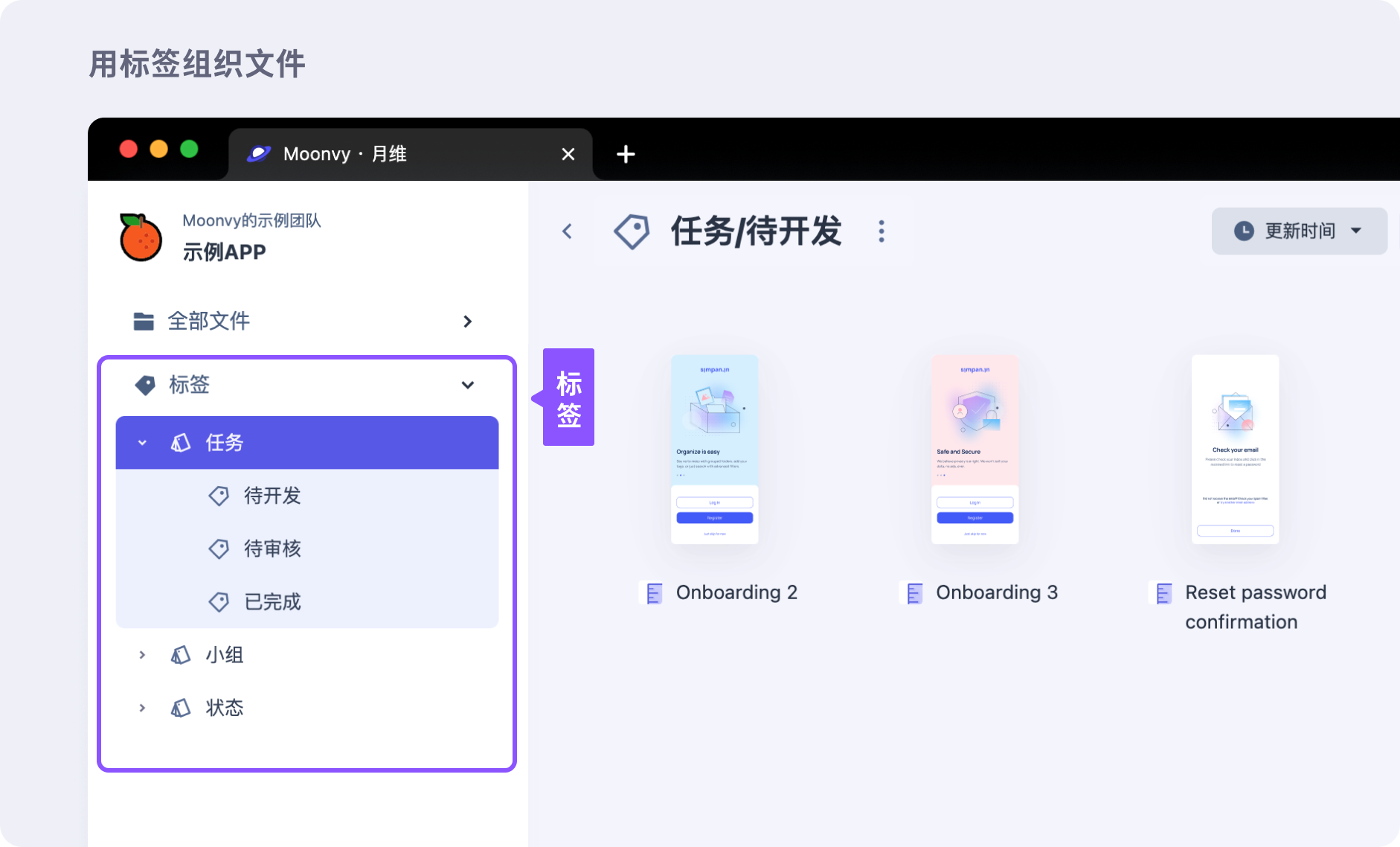
Task: Click the tag icon beside 待开发 in sidebar
Action: pyautogui.click(x=219, y=496)
